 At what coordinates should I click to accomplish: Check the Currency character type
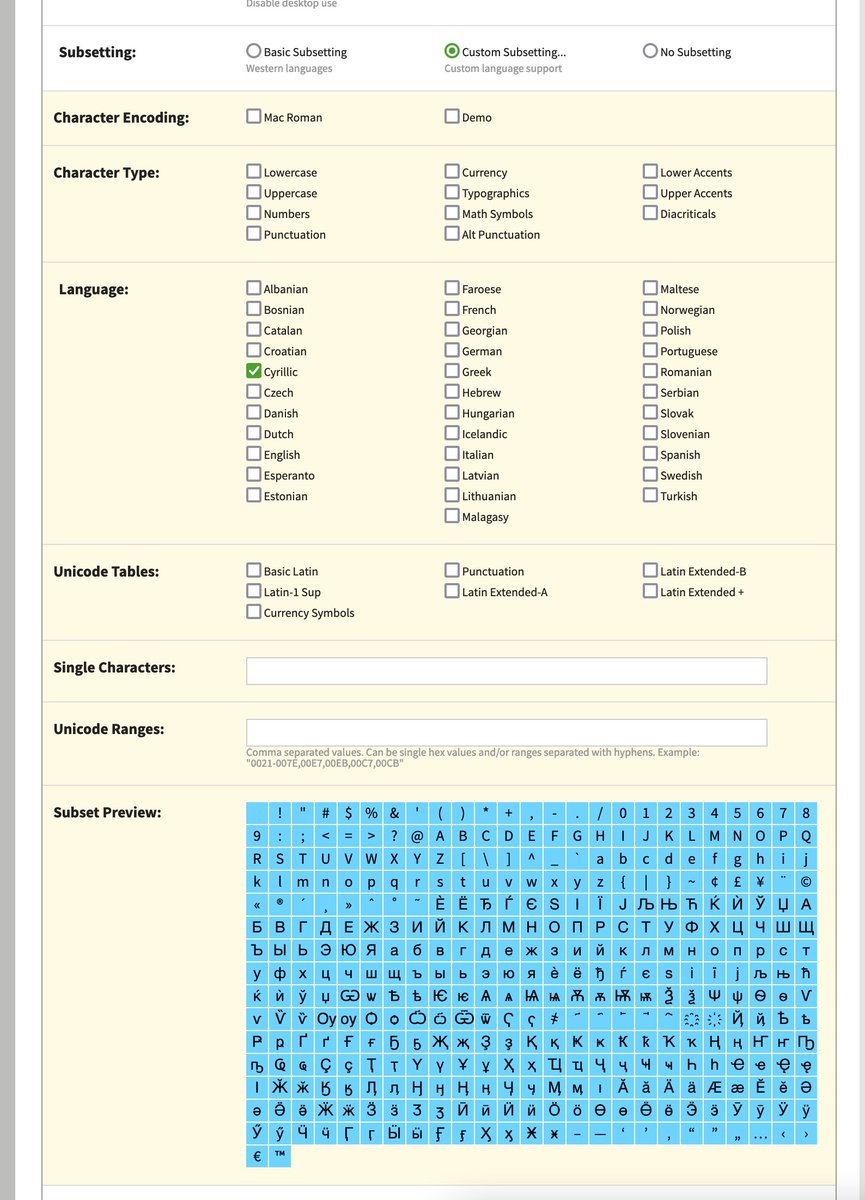[452, 171]
